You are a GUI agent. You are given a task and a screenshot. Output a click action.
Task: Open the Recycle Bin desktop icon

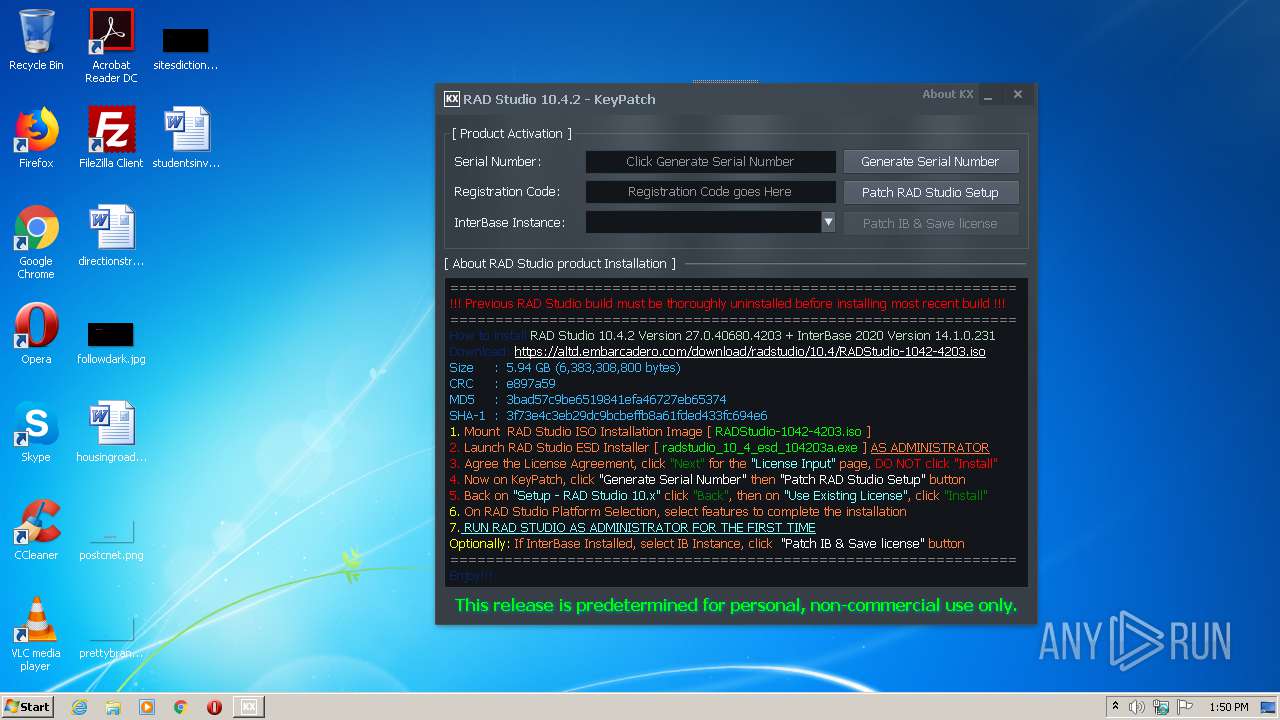[36, 40]
